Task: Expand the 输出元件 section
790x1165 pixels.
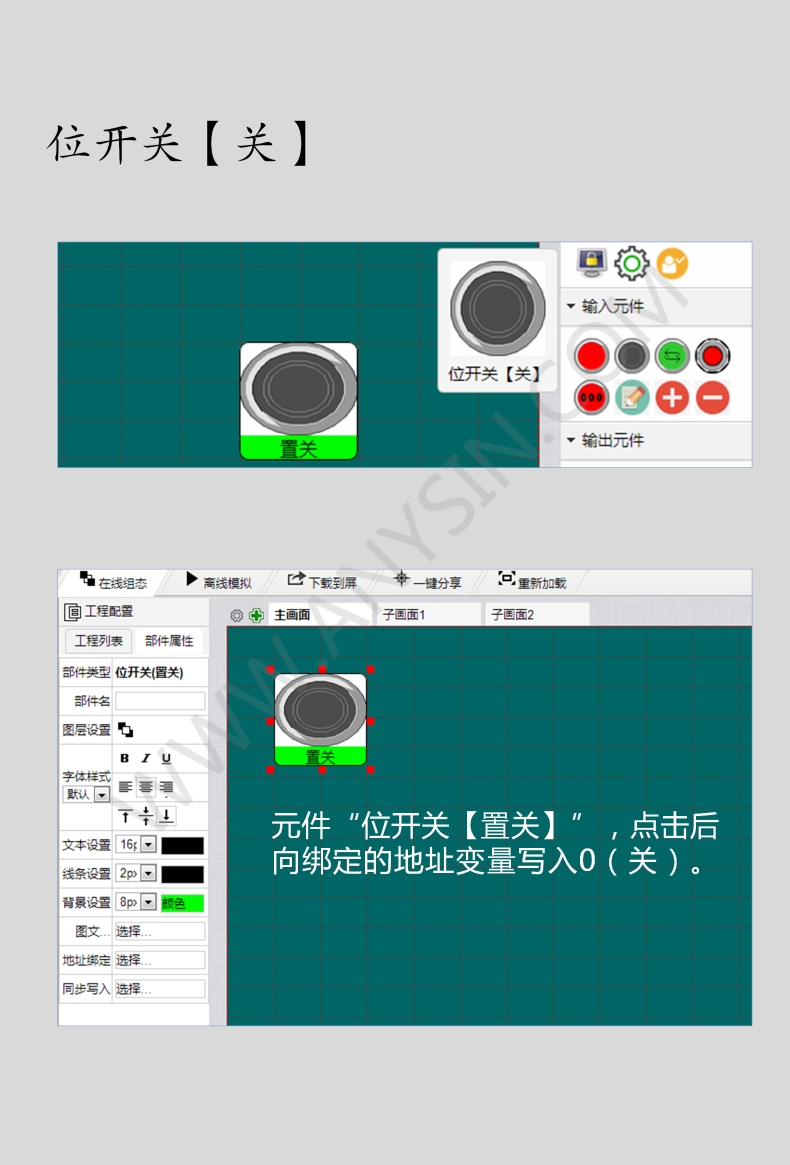Action: [571, 440]
